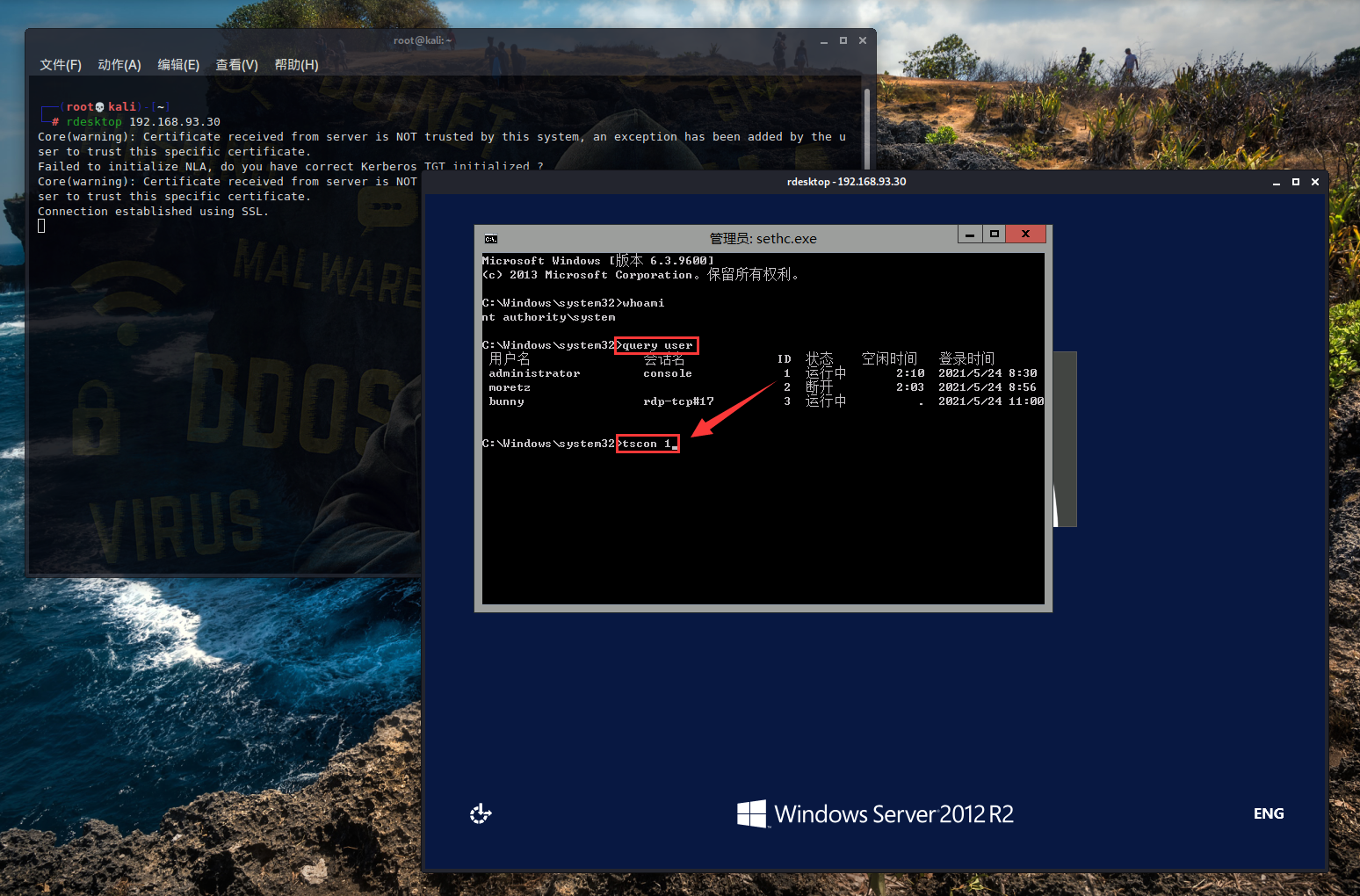Click the idle time '2:03' for moretz
Viewport: 1360px width, 896px height.
coord(910,387)
